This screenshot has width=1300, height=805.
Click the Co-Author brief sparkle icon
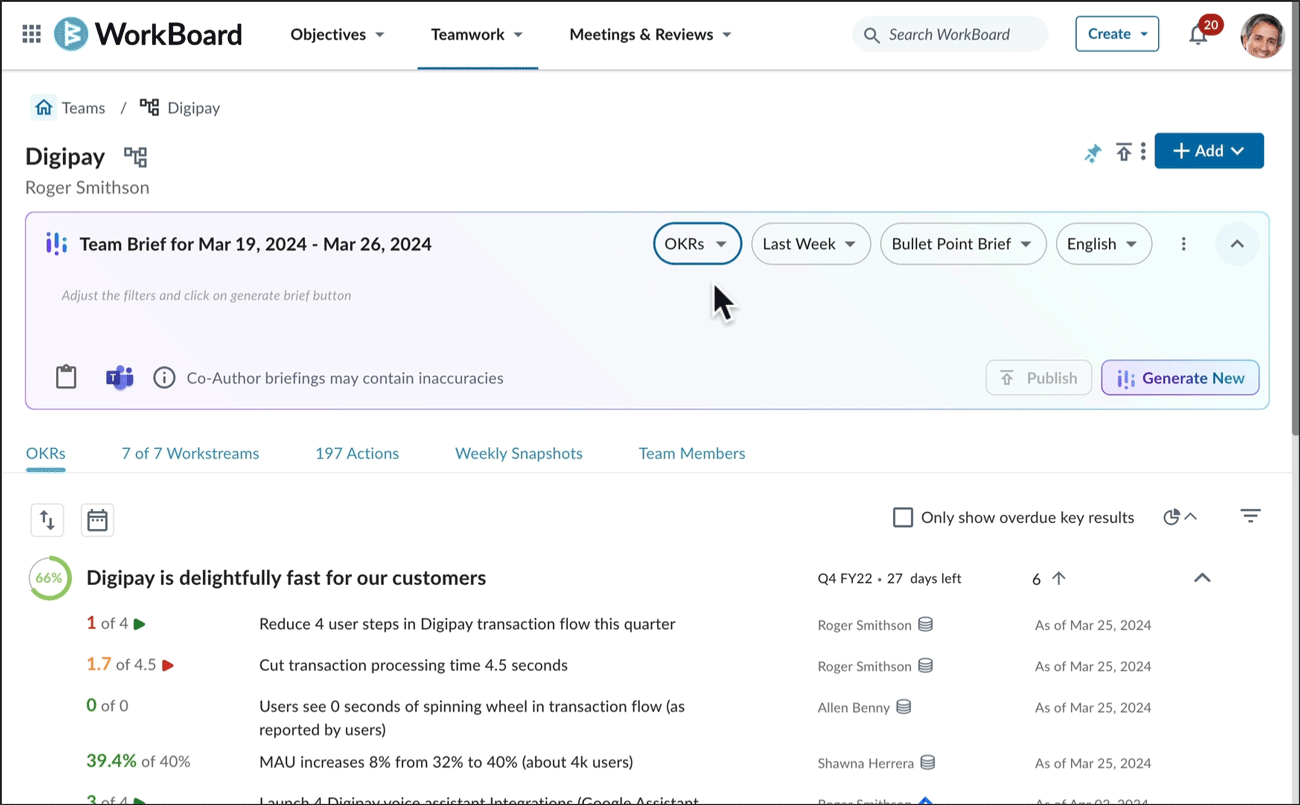coord(57,243)
